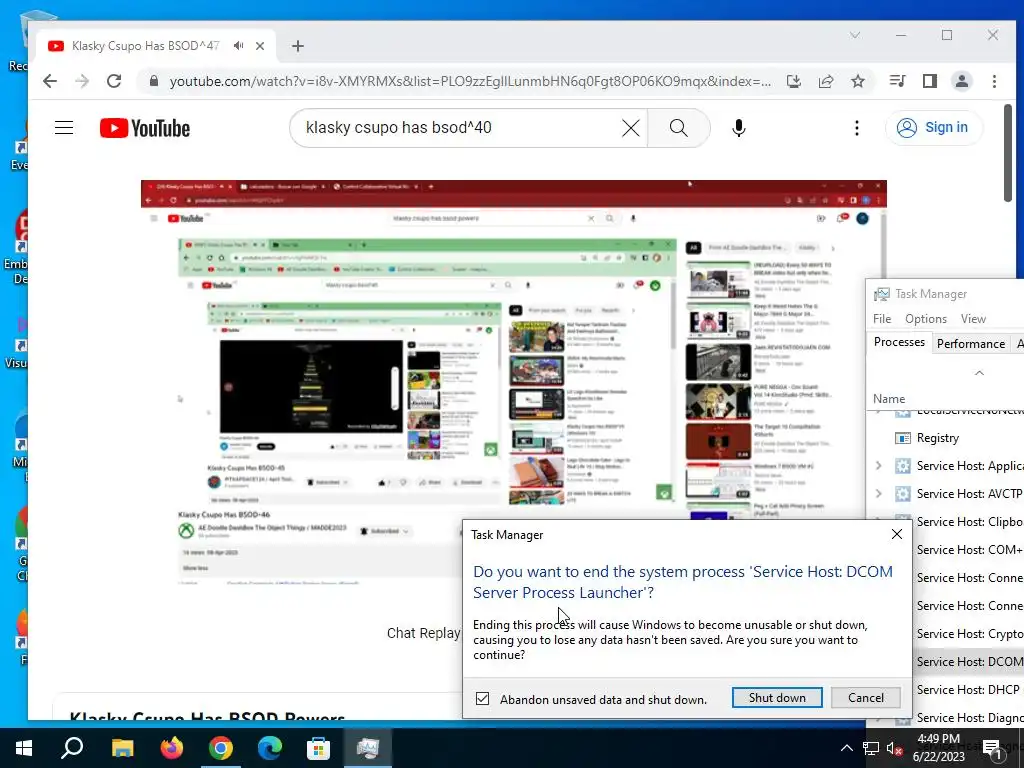Switch to Performance tab
The image size is (1024, 768).
(x=970, y=344)
